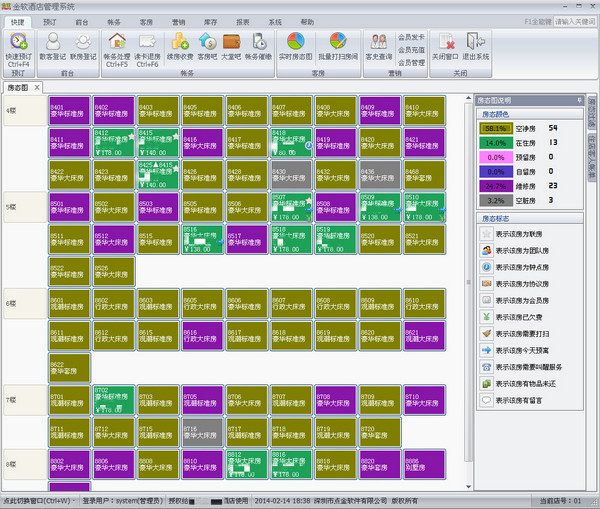Open 联房登记 linked room check-in
The width and height of the screenshot is (600, 509).
point(84,44)
